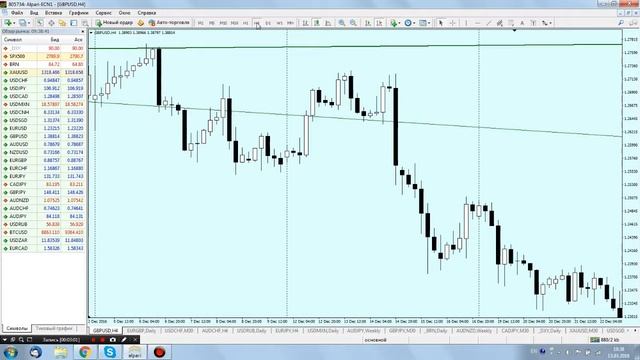Expand the Arrows objects dropdown arrow
Screen dimensions: 640x360
(x=551, y=23)
